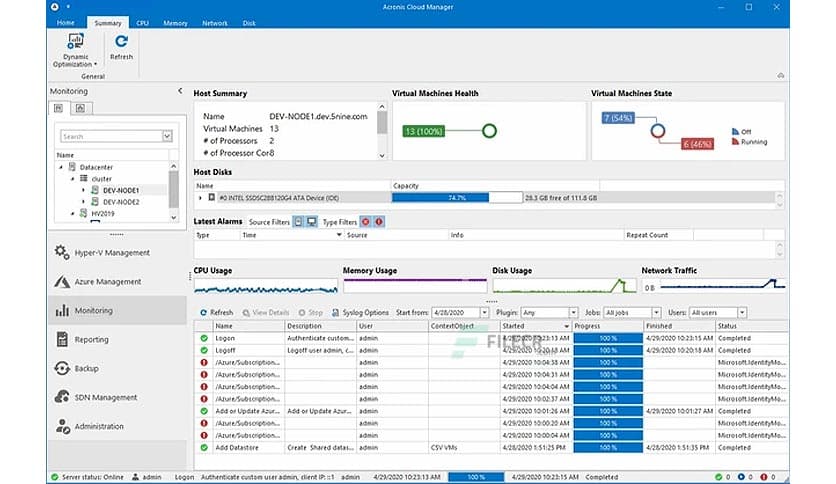Open Dynamic Optimization in the ribbon
The image size is (836, 484).
coord(75,50)
